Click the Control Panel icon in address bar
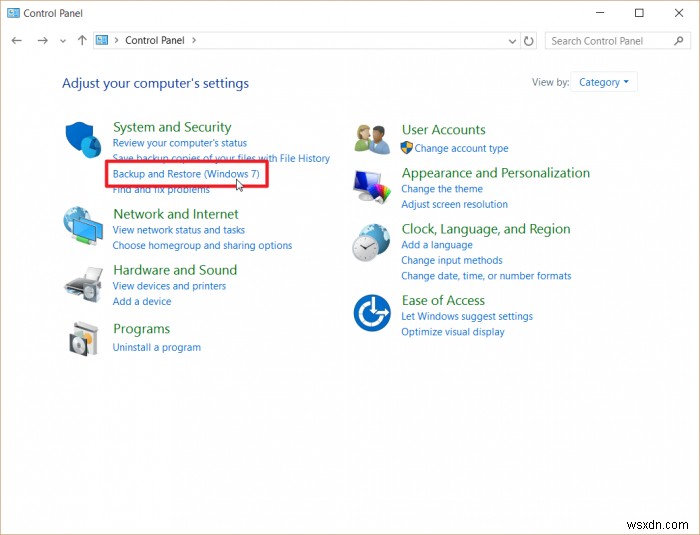Image resolution: width=700 pixels, height=535 pixels. tap(102, 40)
